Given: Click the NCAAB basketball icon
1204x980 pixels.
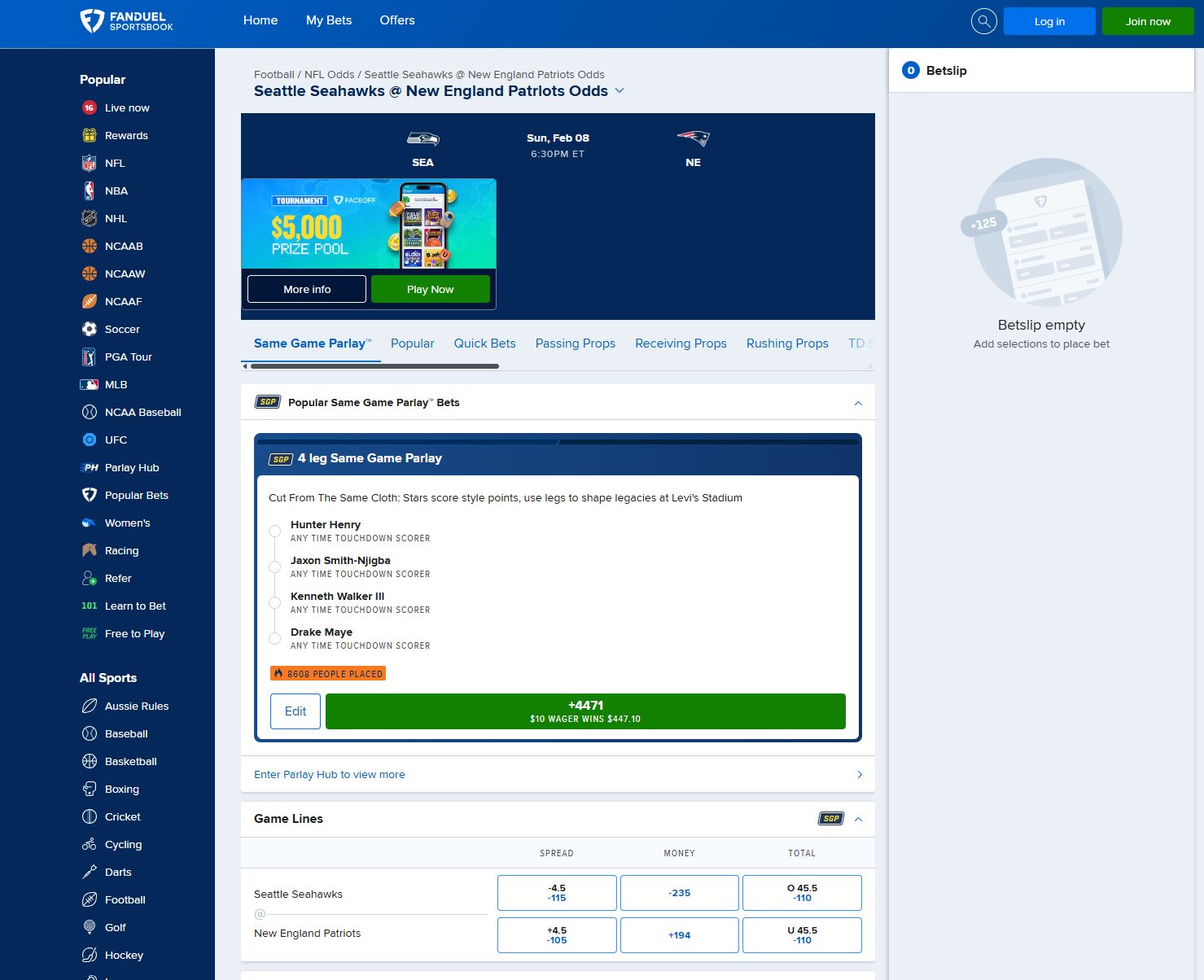Looking at the screenshot, I should [x=90, y=246].
